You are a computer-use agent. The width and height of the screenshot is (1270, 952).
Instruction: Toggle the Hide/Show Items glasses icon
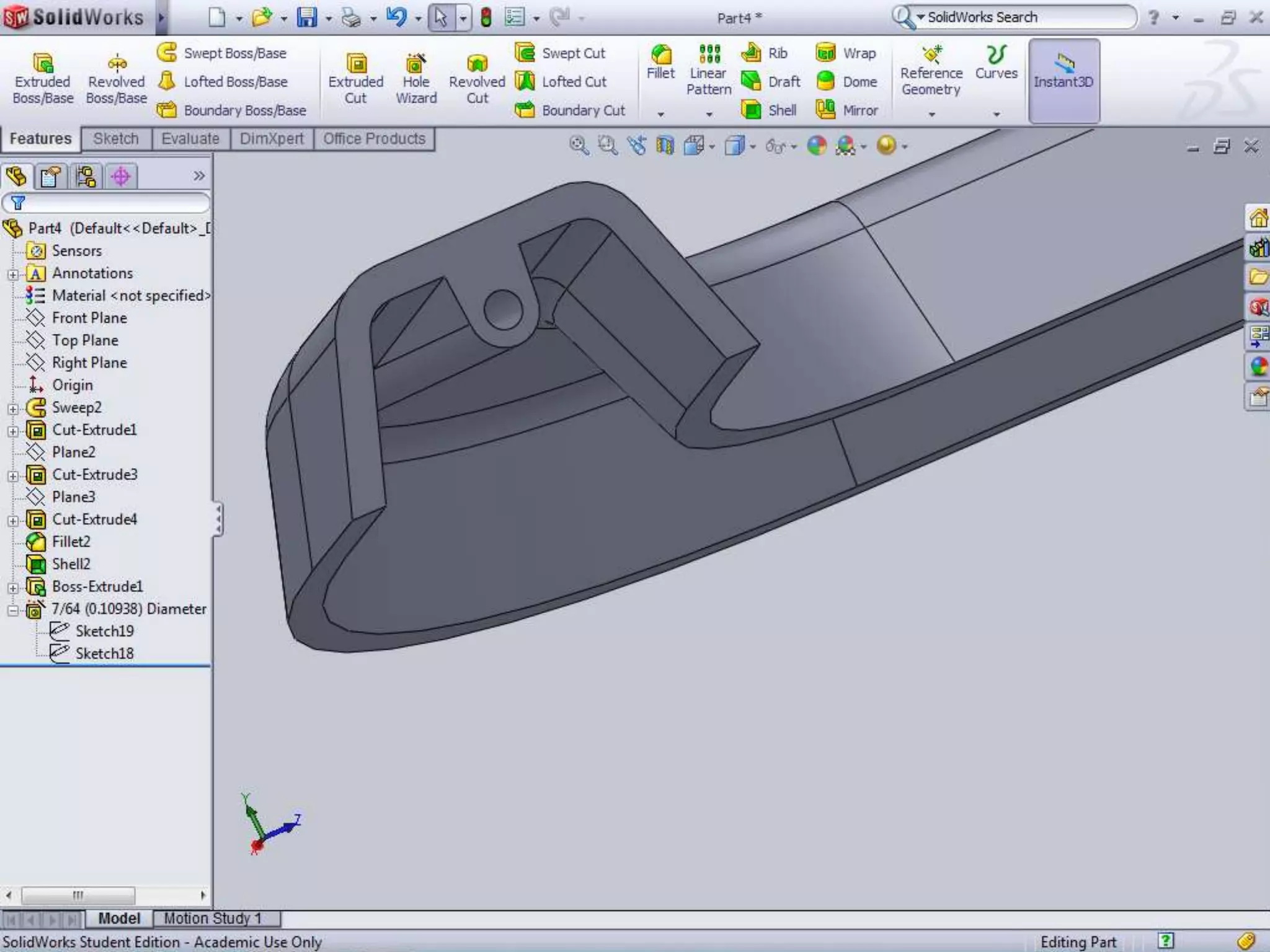coord(775,146)
